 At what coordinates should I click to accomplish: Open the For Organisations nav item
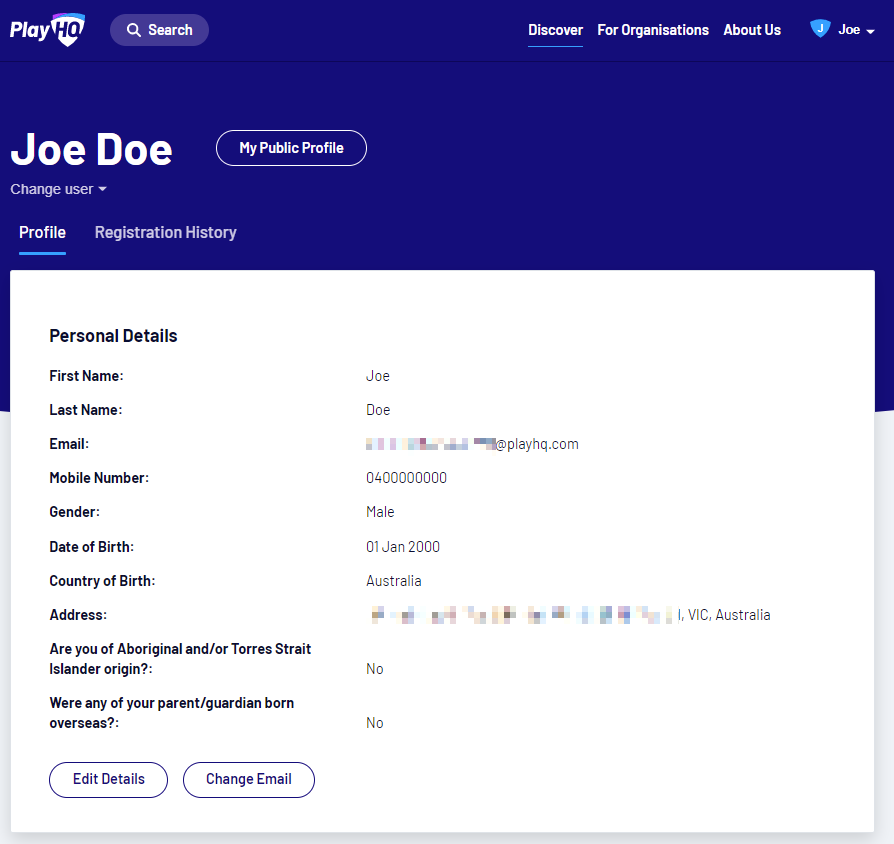click(653, 30)
